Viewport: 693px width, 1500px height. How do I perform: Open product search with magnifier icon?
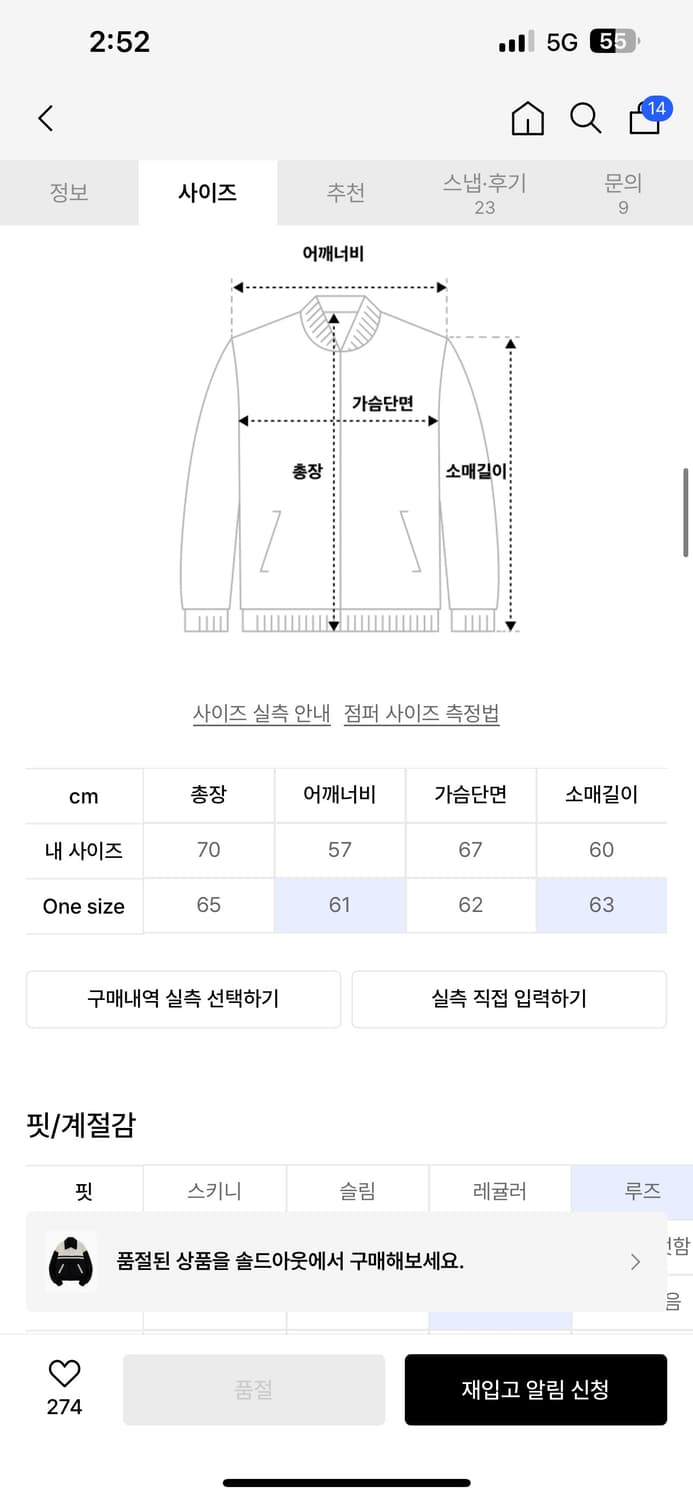pyautogui.click(x=586, y=118)
